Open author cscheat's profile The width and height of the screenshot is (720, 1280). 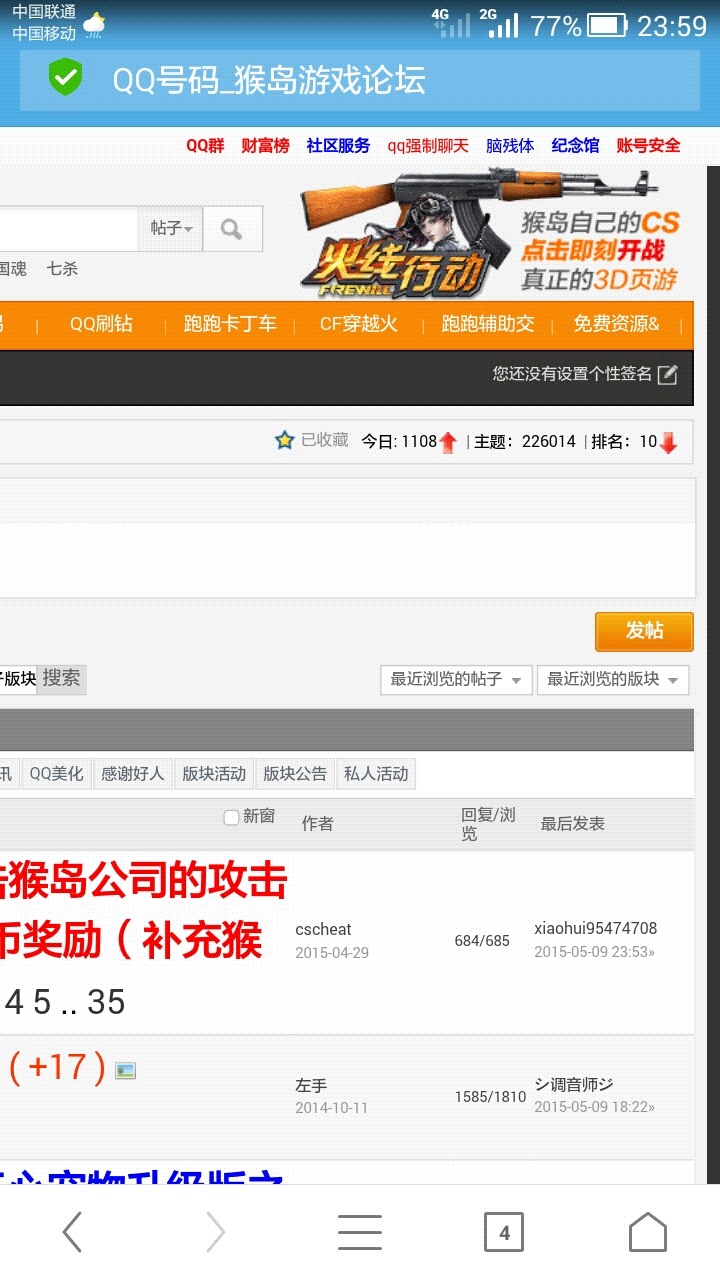[323, 930]
